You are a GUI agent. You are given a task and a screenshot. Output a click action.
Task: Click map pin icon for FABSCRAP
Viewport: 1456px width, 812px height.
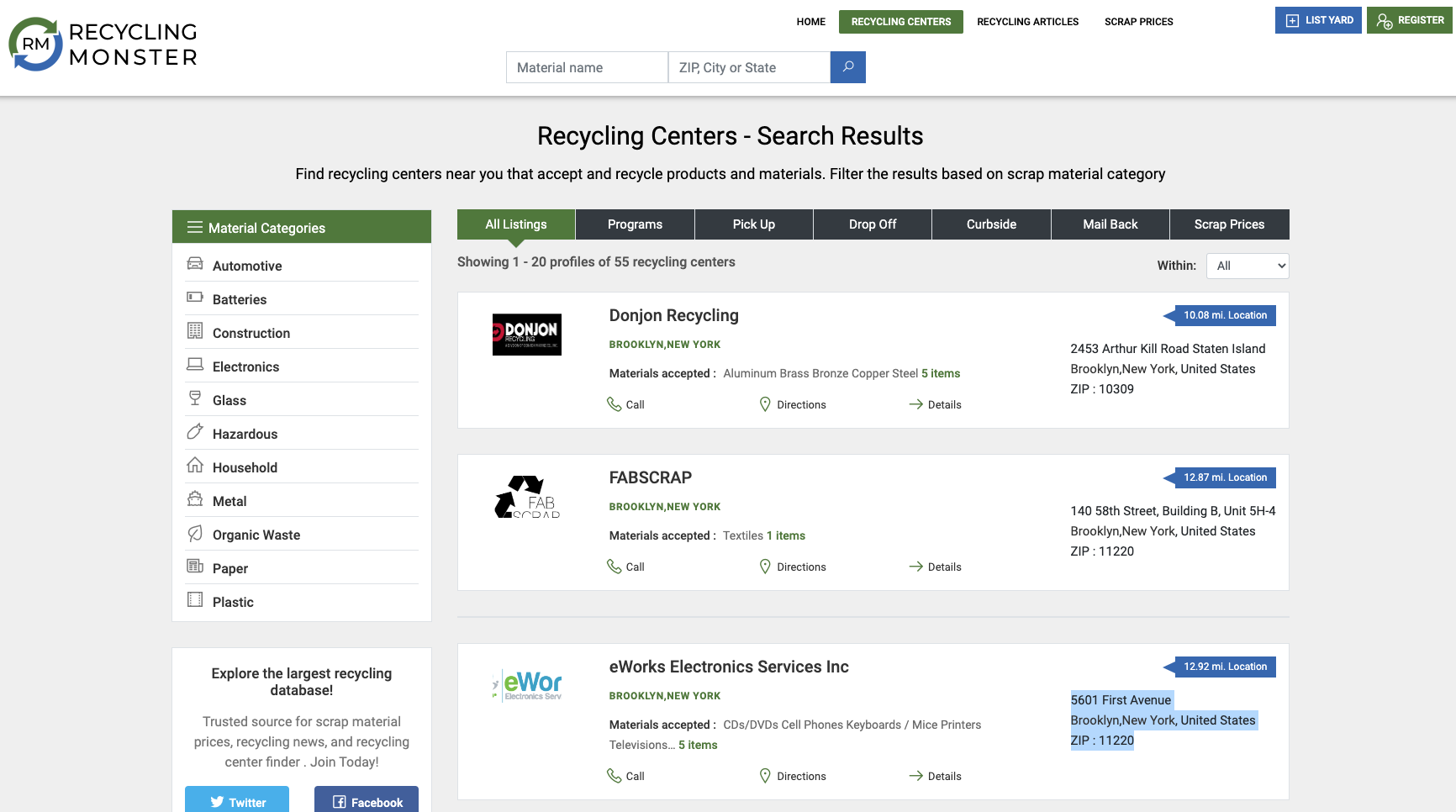point(765,567)
